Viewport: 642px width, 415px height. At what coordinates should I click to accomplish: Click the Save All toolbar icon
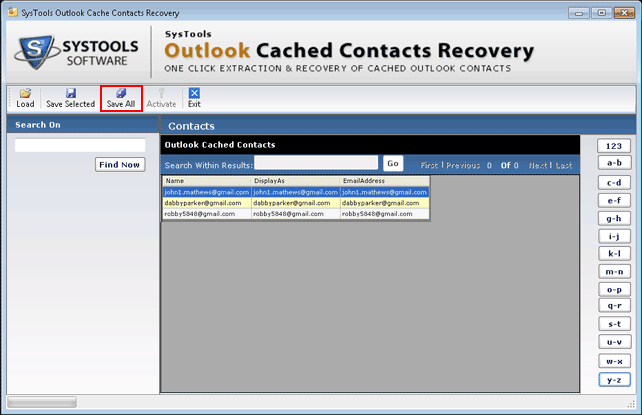pos(121,93)
